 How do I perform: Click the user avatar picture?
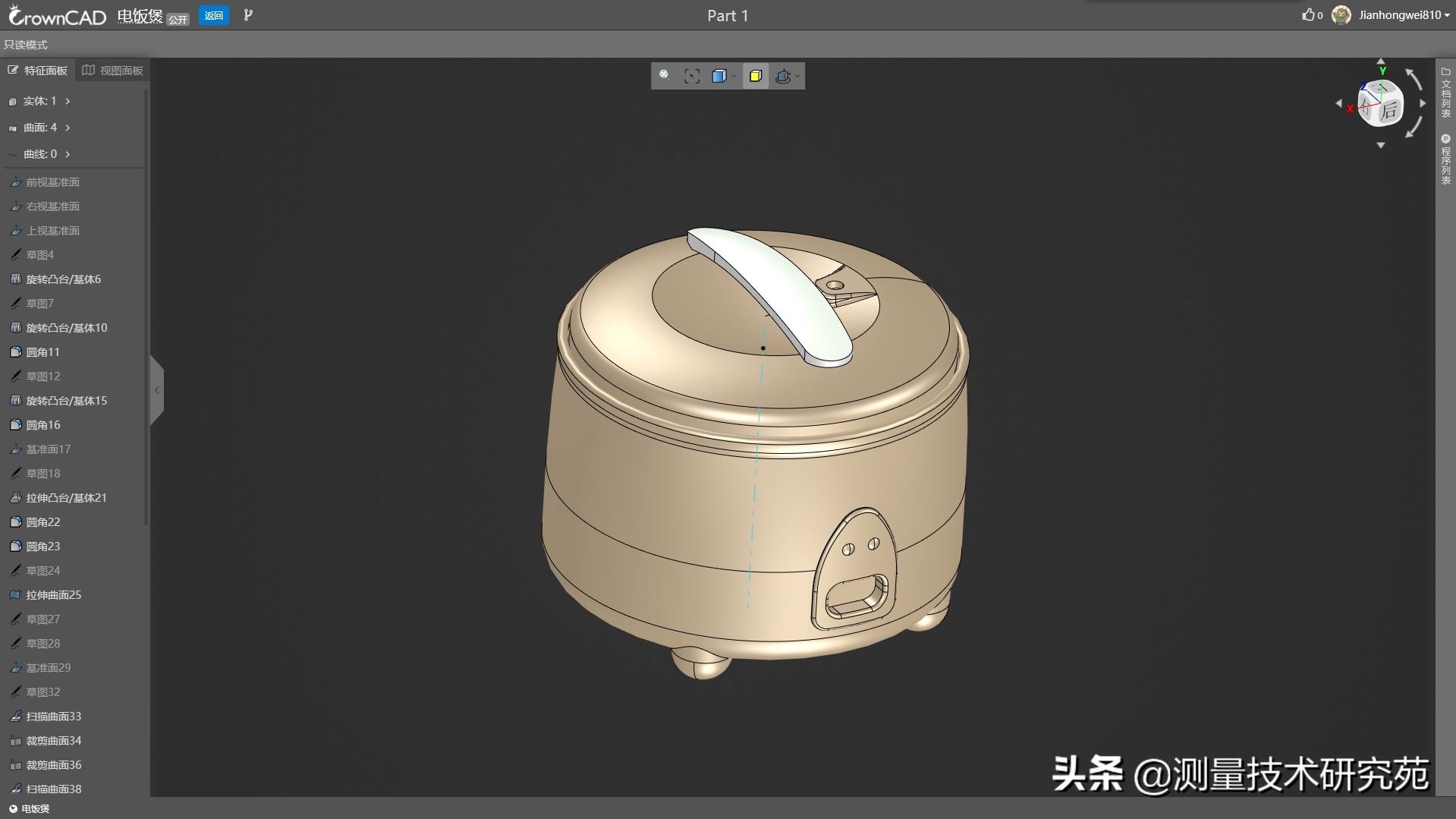coord(1341,15)
